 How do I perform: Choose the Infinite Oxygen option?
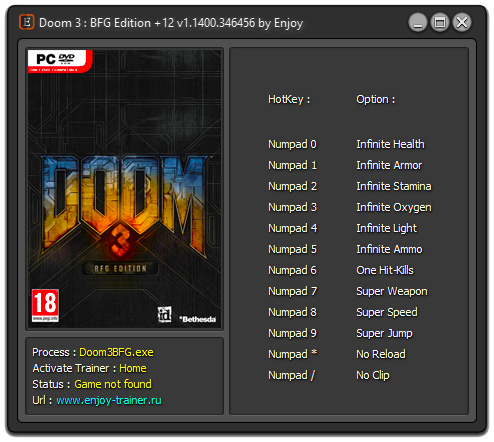394,207
